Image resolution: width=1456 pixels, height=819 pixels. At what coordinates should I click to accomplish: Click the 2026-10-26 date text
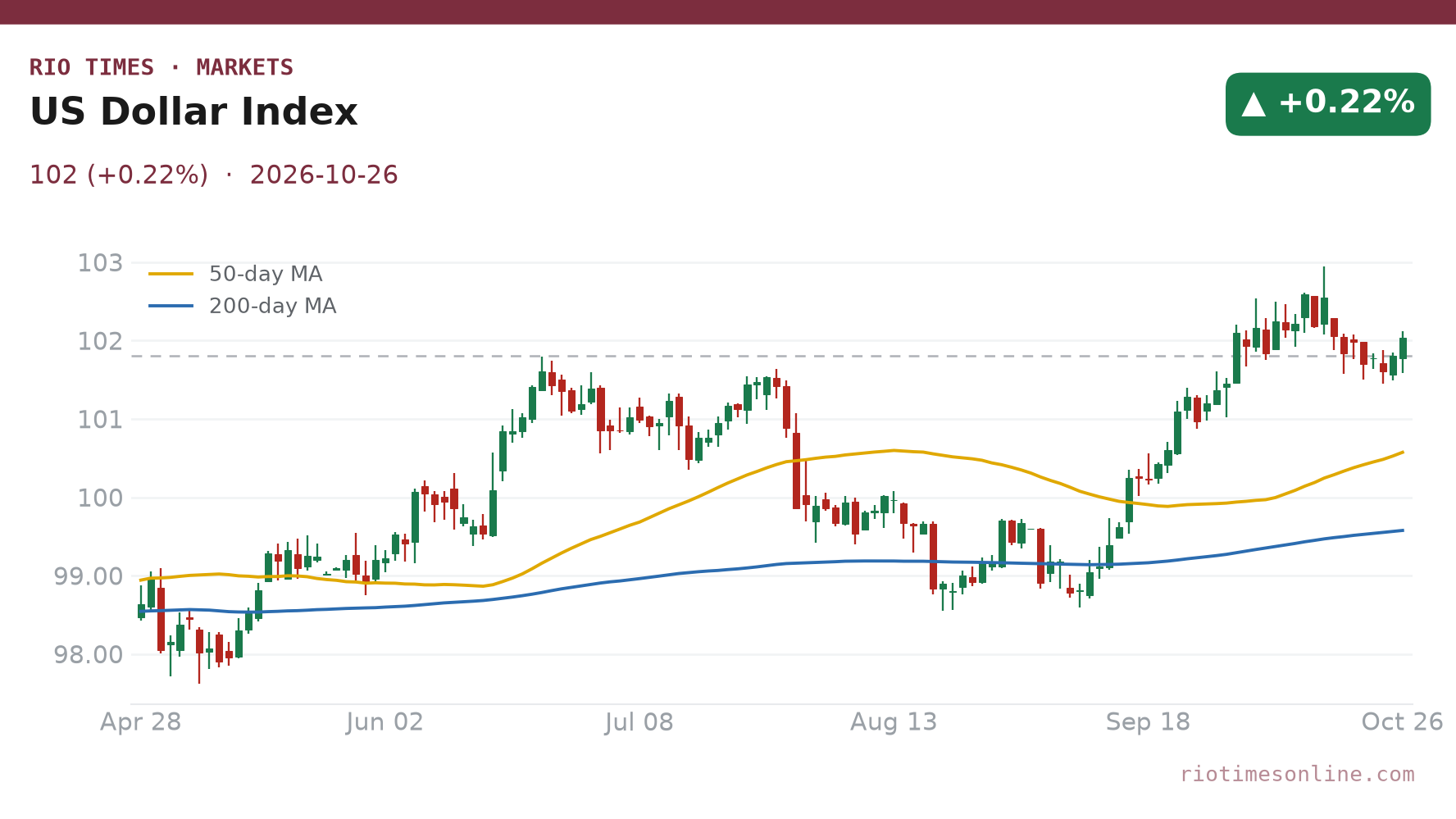tap(324, 175)
